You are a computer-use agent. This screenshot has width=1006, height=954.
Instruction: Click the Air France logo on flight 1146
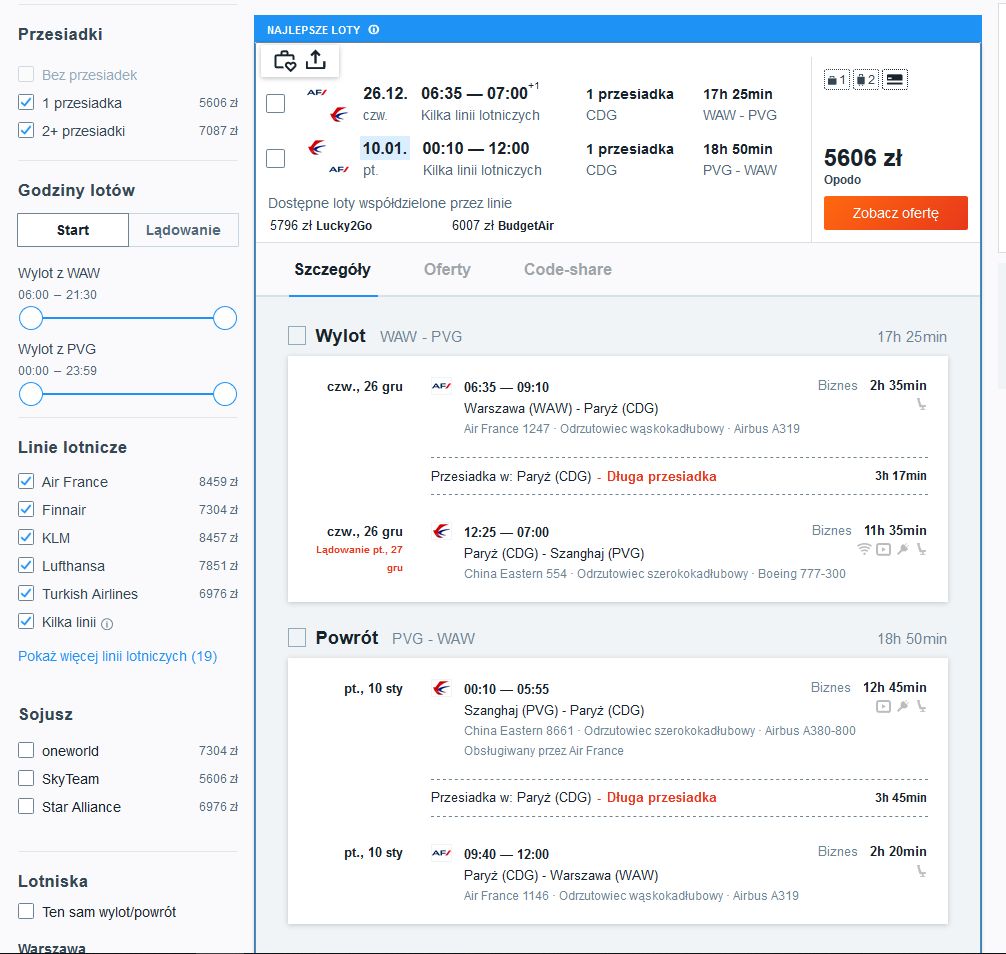point(441,853)
